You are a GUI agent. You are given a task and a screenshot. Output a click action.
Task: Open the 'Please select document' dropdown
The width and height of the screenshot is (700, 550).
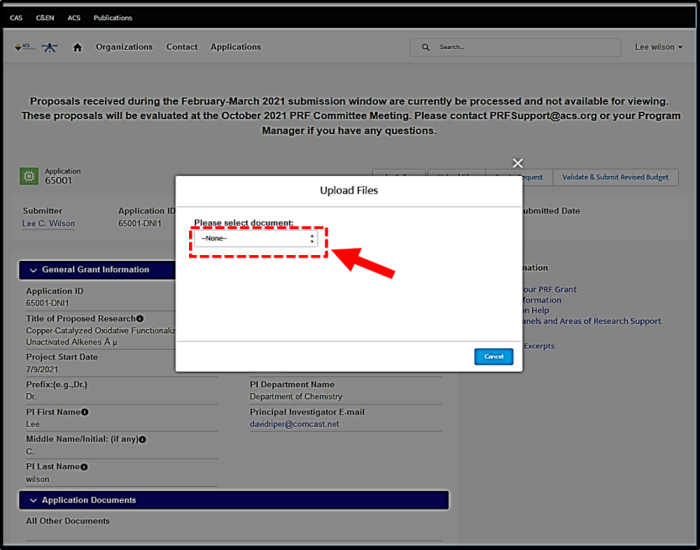pos(258,239)
